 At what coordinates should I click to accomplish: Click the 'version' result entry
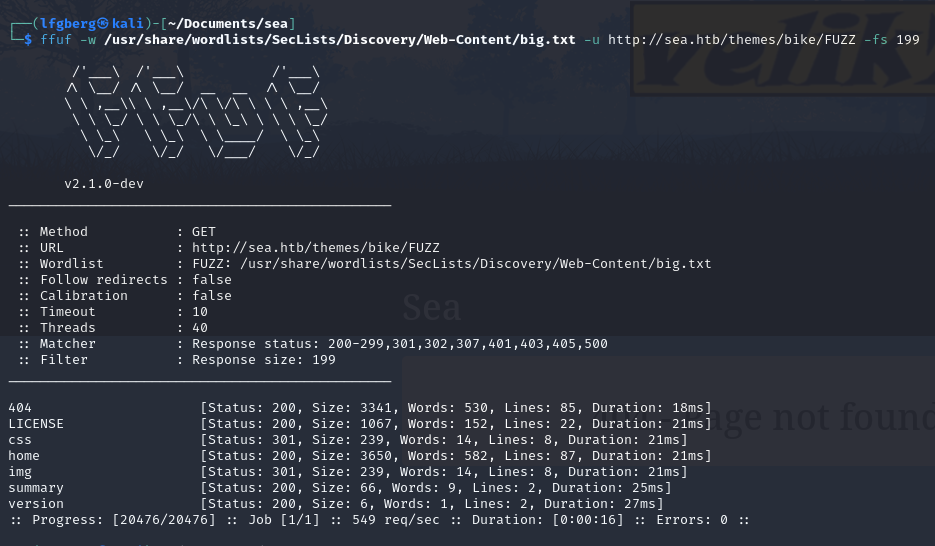(x=36, y=504)
